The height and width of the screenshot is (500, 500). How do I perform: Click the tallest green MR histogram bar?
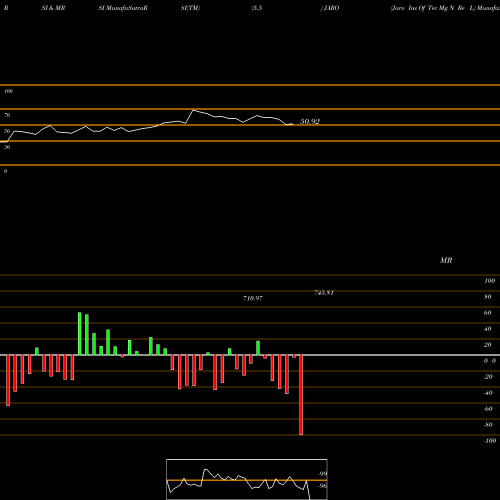point(80,334)
